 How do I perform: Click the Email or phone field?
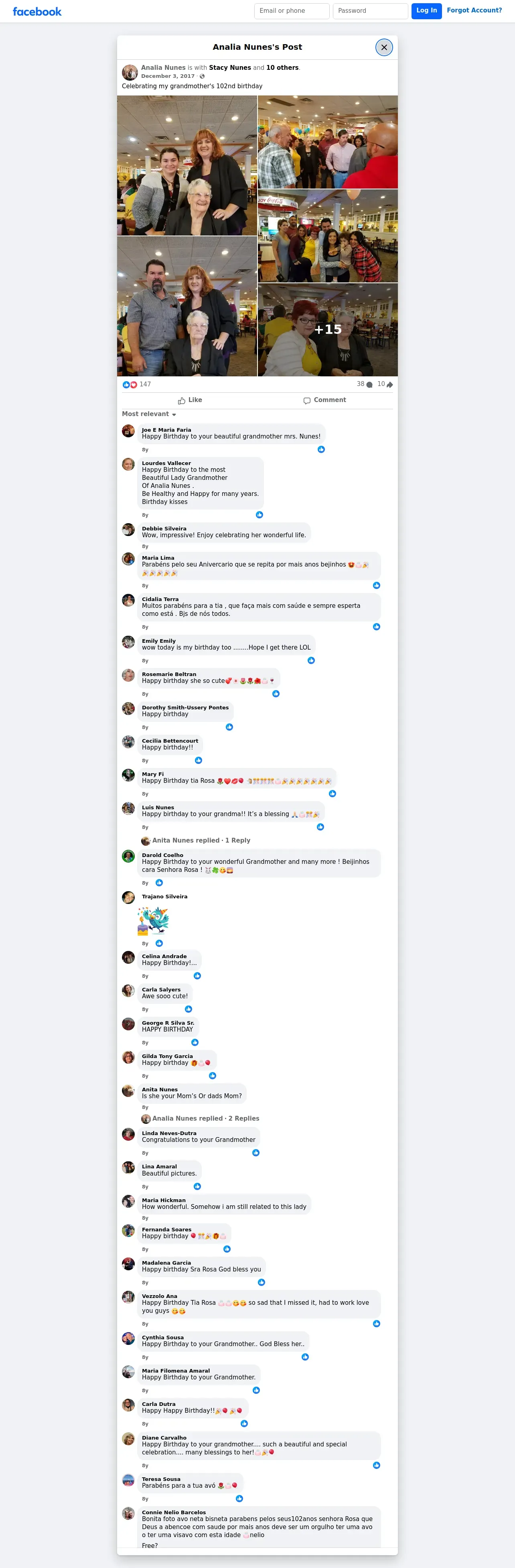[x=292, y=11]
